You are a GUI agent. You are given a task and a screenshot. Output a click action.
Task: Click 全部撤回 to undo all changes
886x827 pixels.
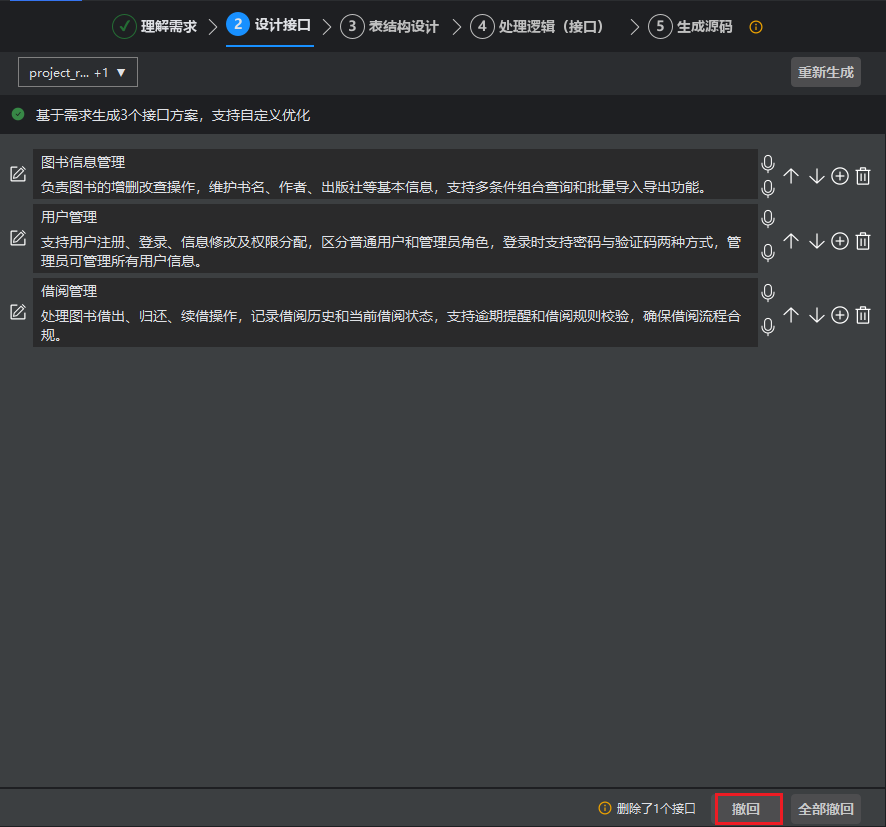[825, 808]
